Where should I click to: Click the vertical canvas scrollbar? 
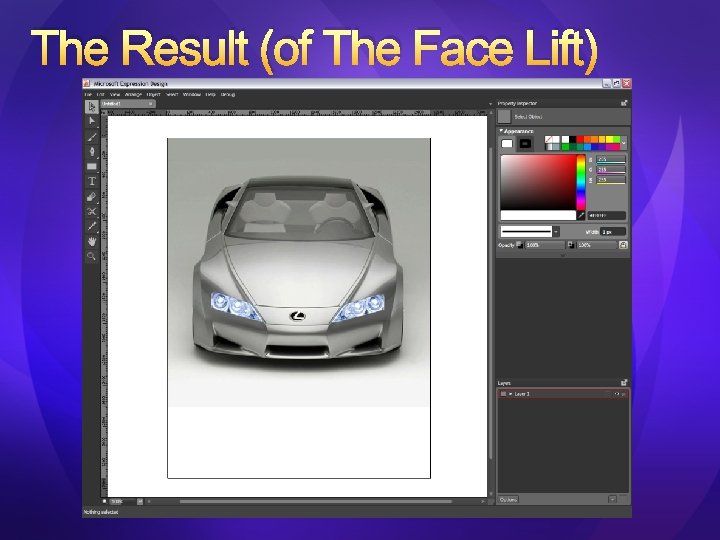(x=490, y=304)
